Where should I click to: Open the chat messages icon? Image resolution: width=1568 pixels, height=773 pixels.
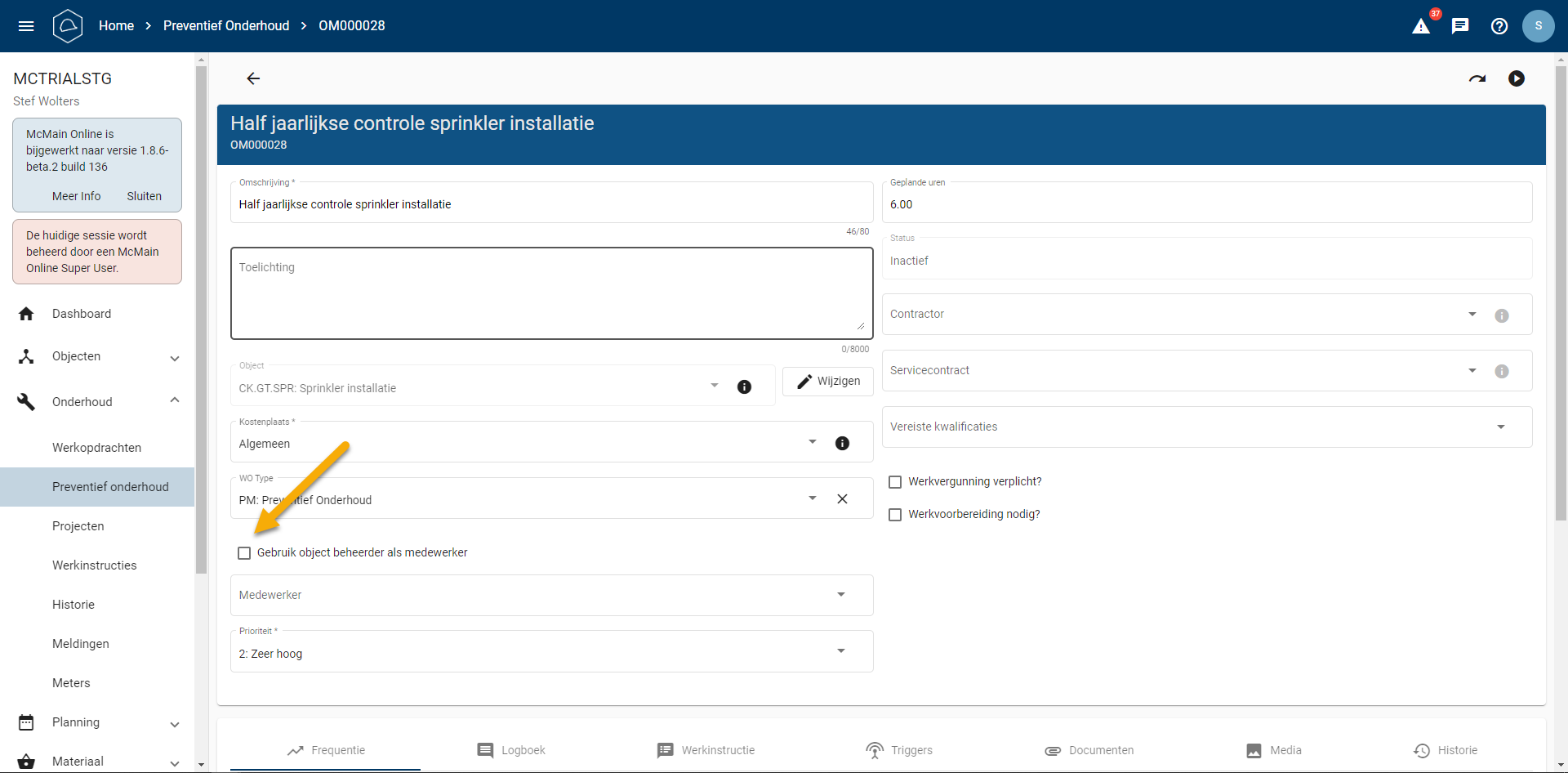click(1460, 26)
